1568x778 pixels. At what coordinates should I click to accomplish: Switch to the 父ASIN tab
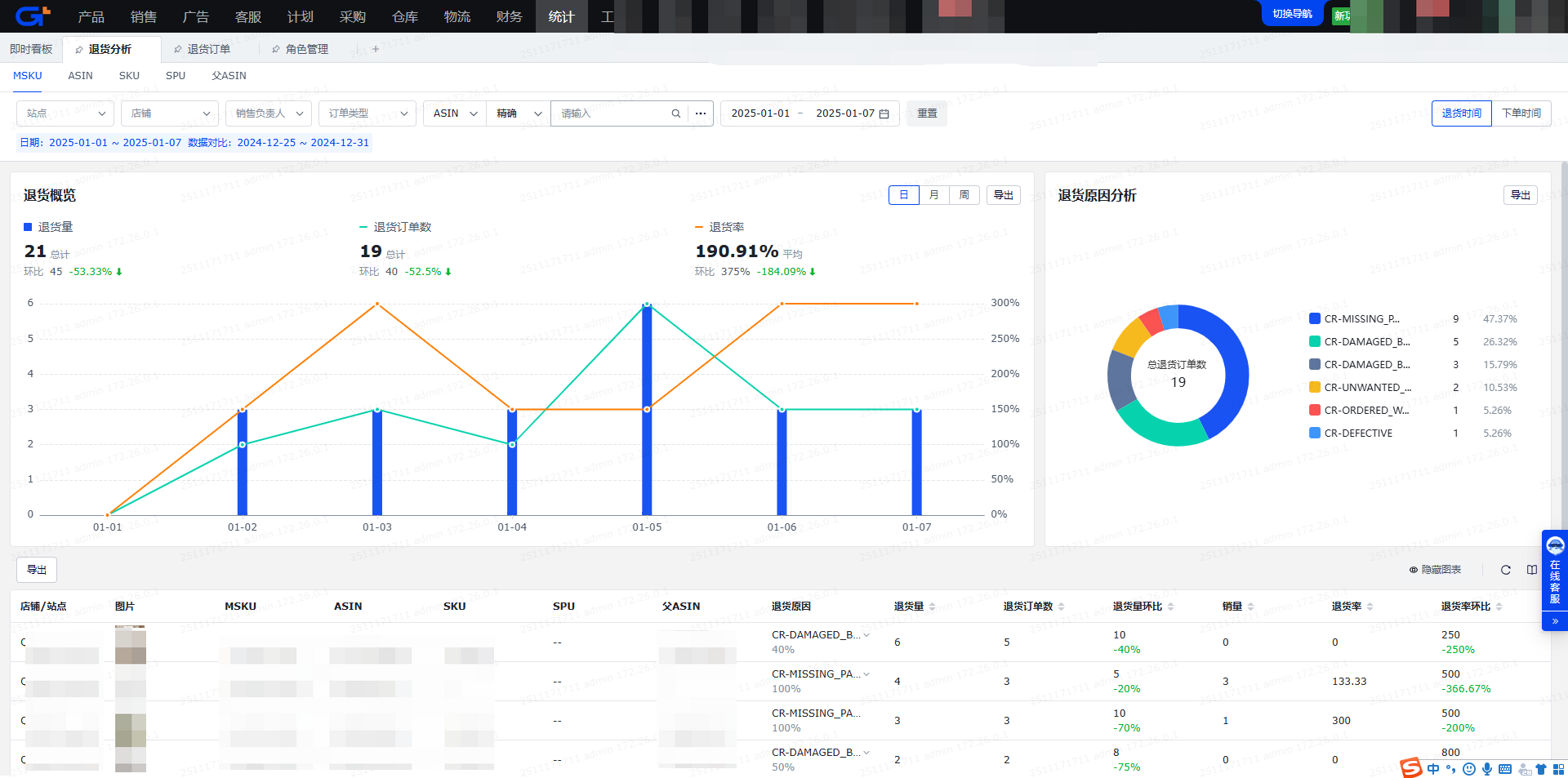(229, 75)
